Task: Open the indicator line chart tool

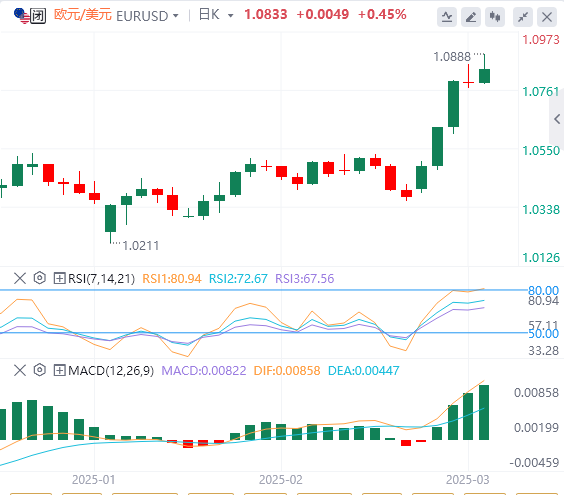Action: point(447,17)
